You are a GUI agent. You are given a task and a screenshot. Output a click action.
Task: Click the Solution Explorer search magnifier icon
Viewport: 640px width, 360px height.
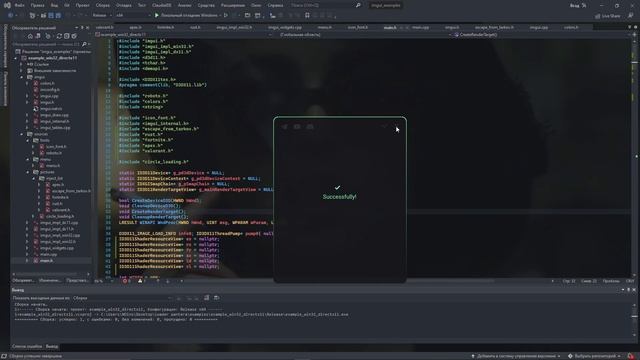(x=84, y=44)
